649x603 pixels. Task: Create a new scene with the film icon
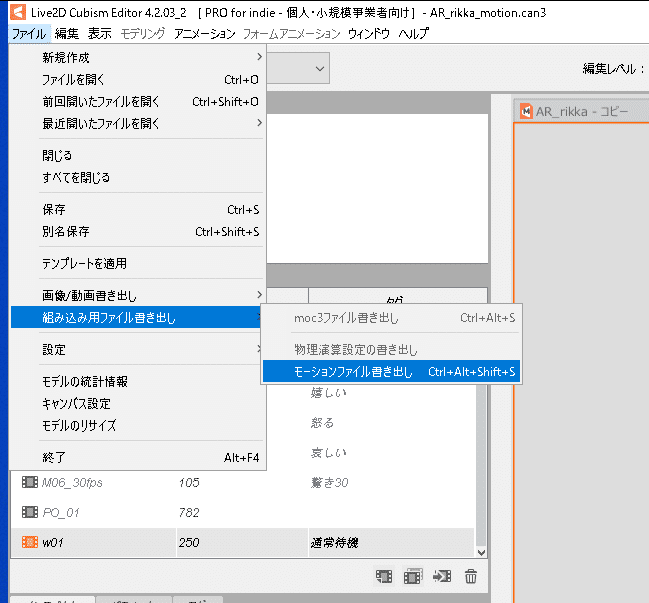point(384,576)
